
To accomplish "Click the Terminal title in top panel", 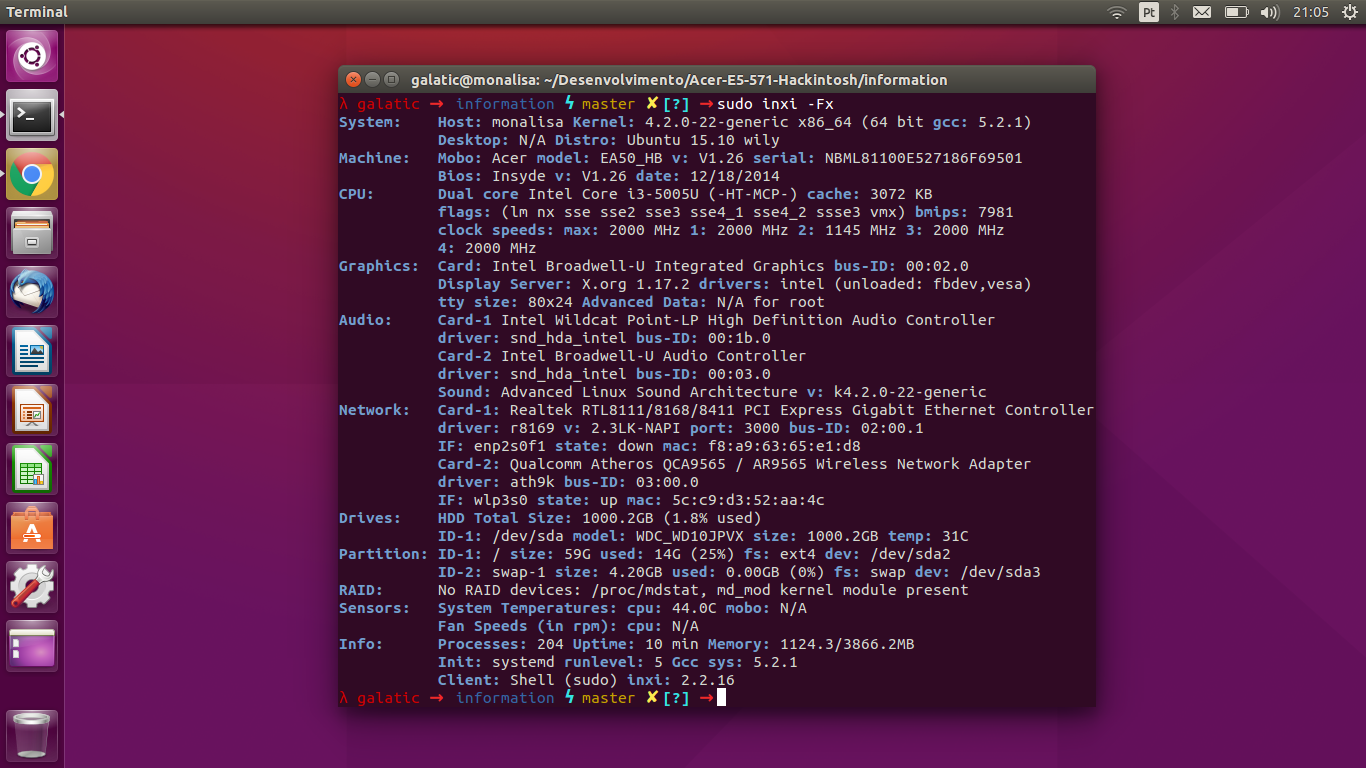I will click(x=36, y=12).
